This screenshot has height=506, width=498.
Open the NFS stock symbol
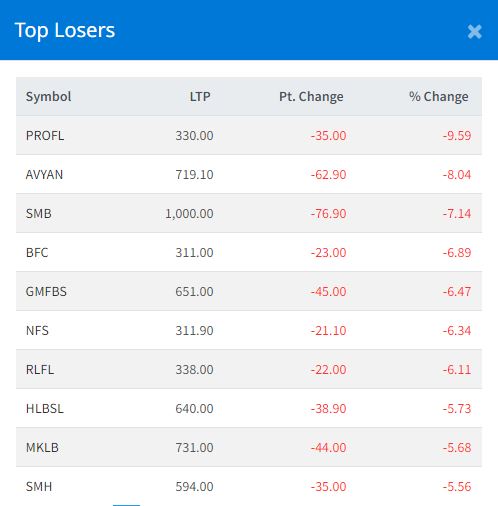(37, 331)
